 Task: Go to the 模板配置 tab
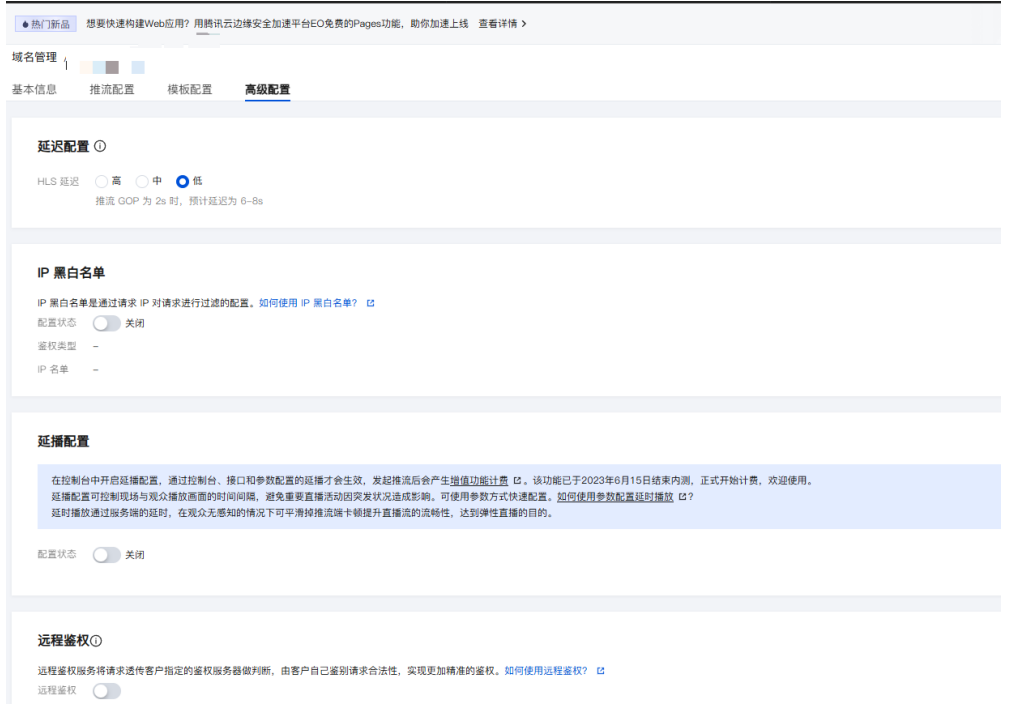[189, 90]
